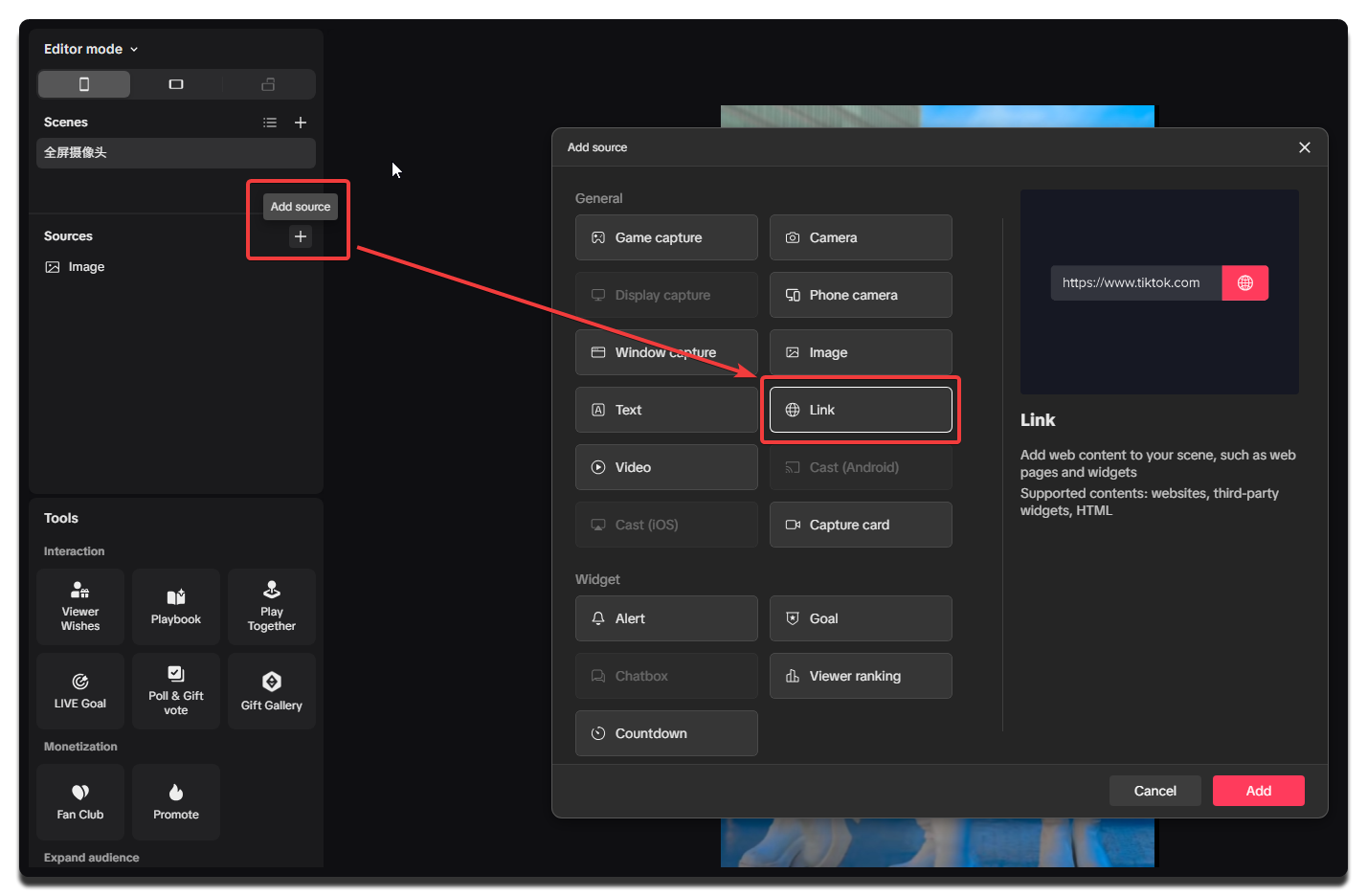Select the free layout mode icon

269,83
